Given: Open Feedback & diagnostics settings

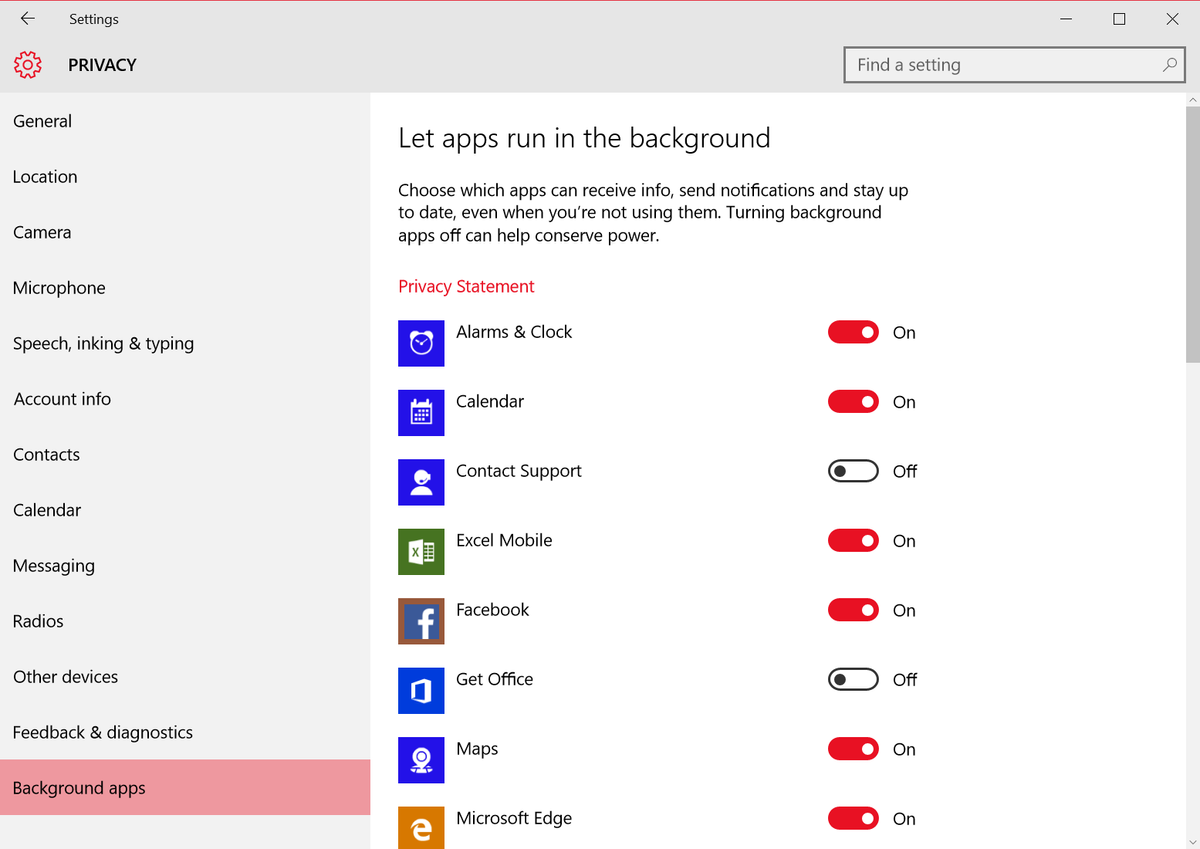Looking at the screenshot, I should [103, 732].
